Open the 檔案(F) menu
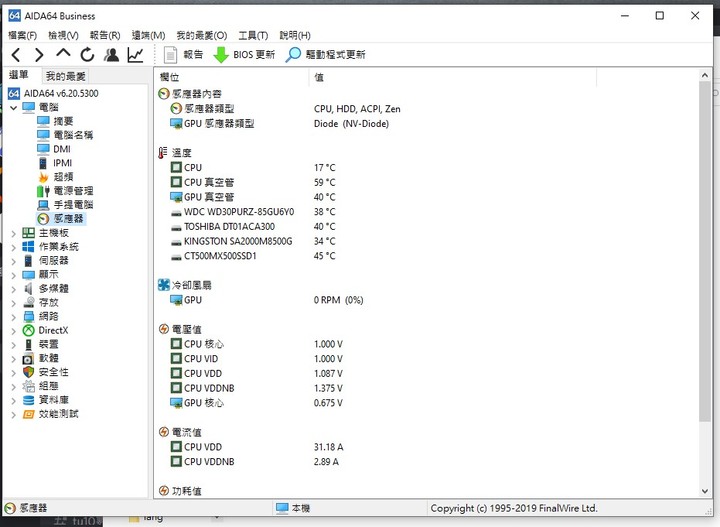 coord(22,35)
